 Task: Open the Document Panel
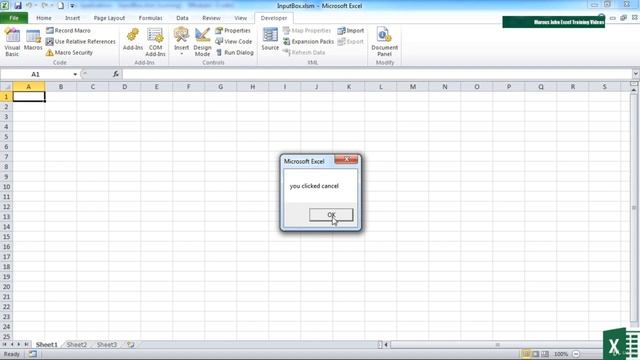[384, 42]
